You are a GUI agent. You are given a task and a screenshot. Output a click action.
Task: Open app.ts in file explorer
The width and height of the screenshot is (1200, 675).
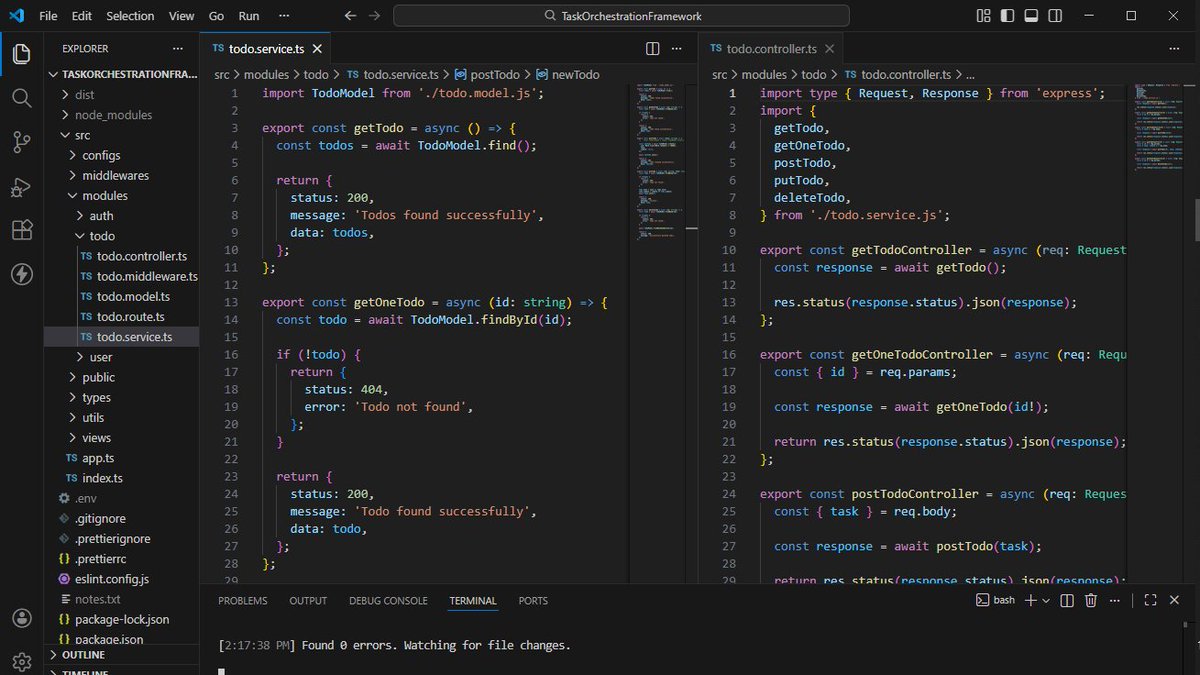point(122,458)
